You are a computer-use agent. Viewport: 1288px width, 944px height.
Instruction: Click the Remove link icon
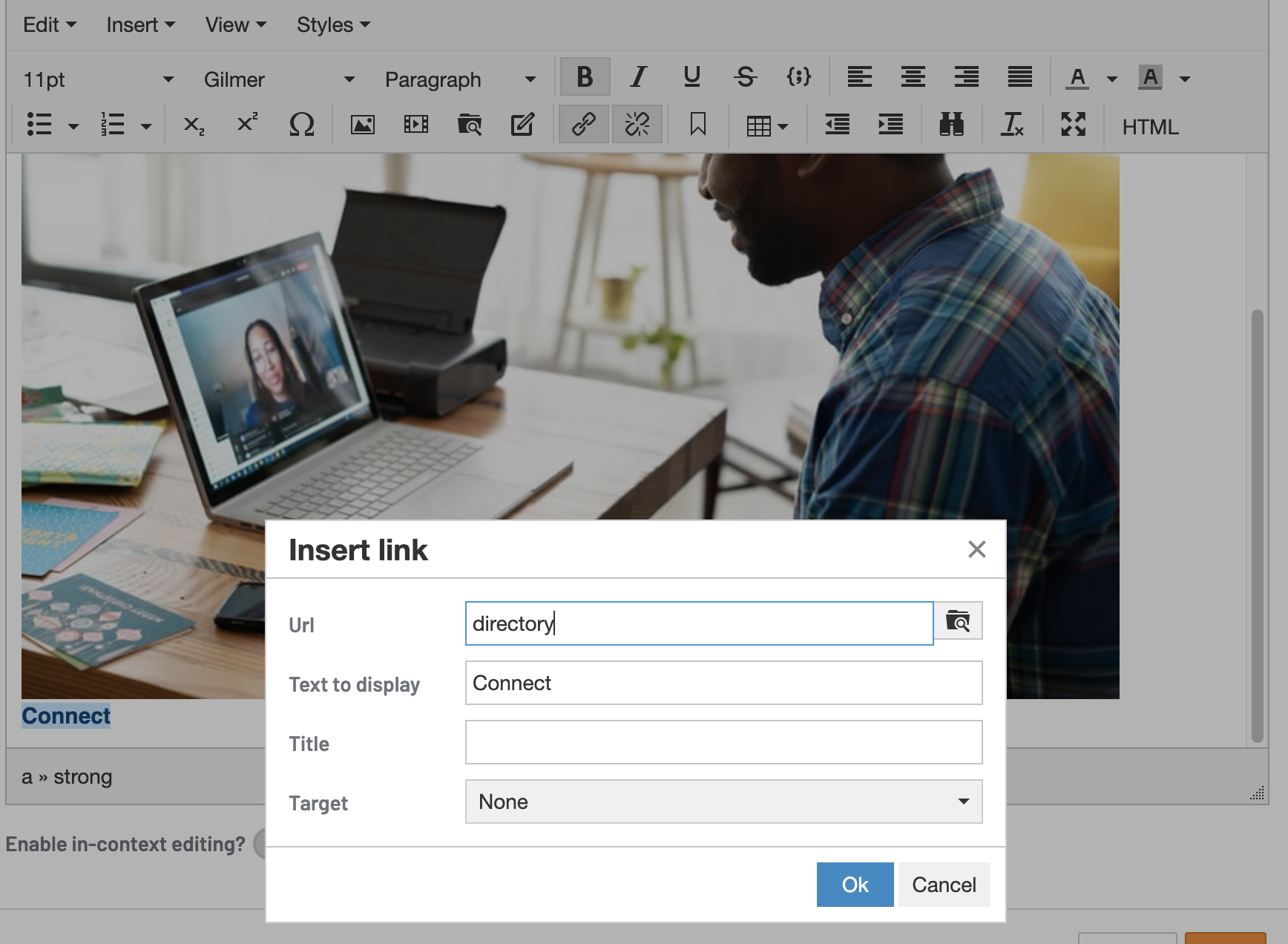click(637, 125)
